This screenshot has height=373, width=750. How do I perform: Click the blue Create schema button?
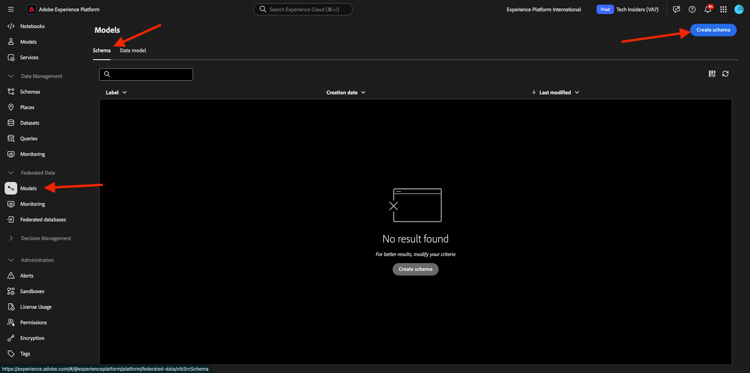click(713, 30)
